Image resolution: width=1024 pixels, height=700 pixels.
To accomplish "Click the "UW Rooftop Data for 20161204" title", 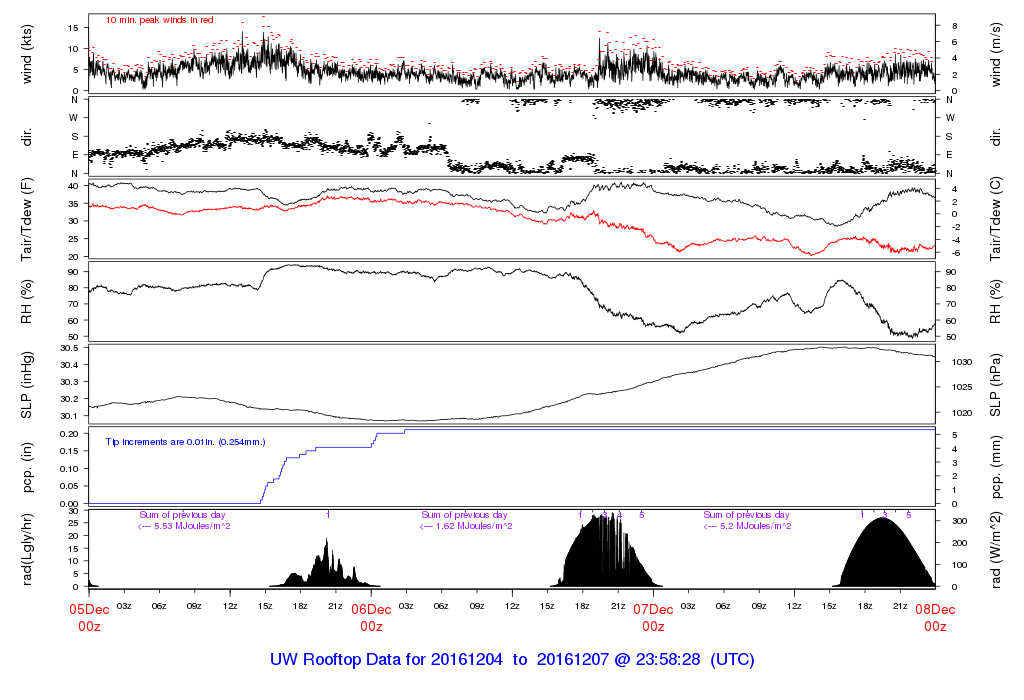I will [x=387, y=660].
